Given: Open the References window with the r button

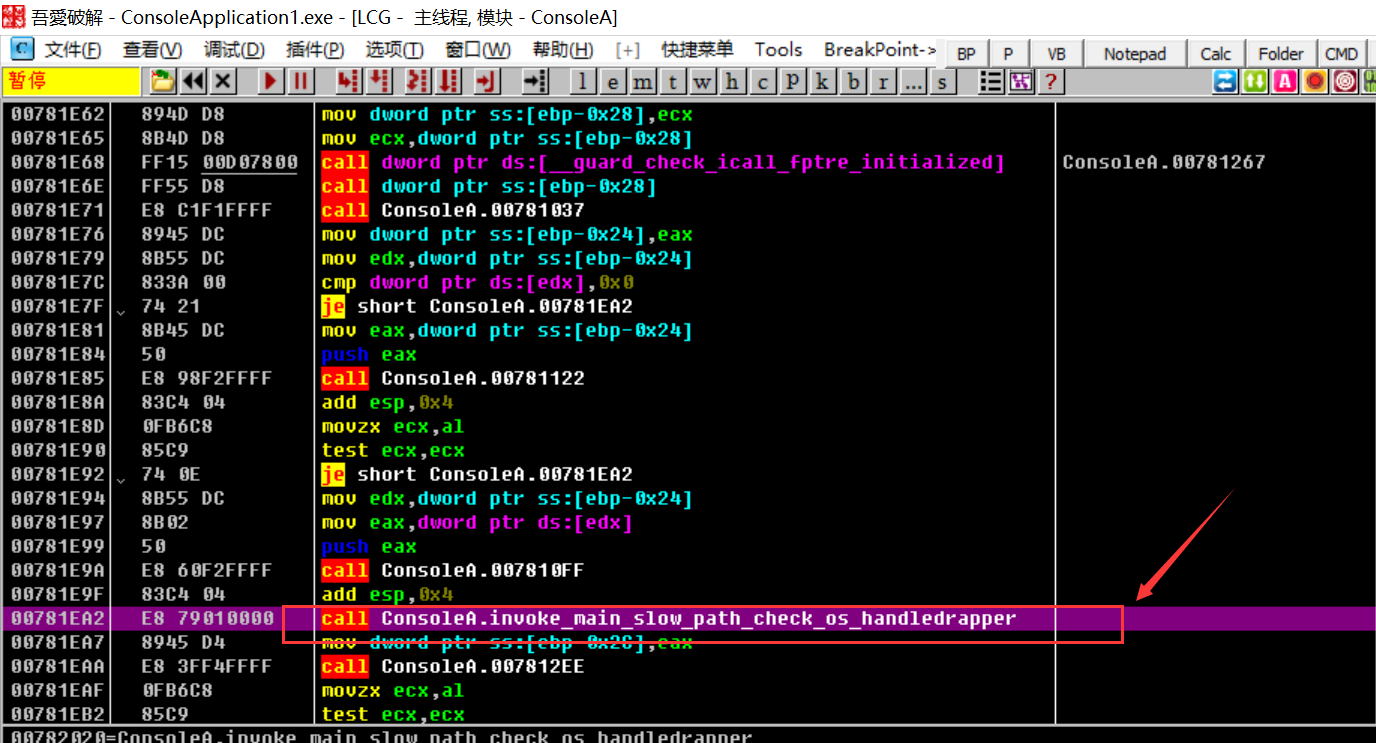Looking at the screenshot, I should pyautogui.click(x=883, y=82).
